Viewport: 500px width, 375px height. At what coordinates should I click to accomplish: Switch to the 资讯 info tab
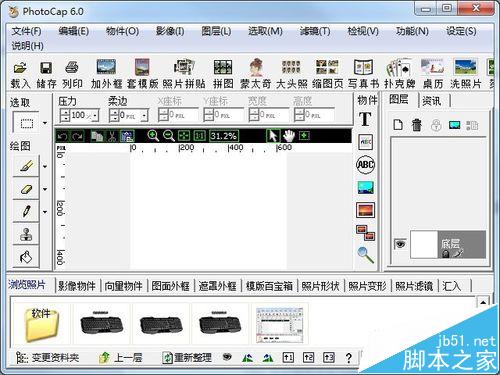(432, 101)
